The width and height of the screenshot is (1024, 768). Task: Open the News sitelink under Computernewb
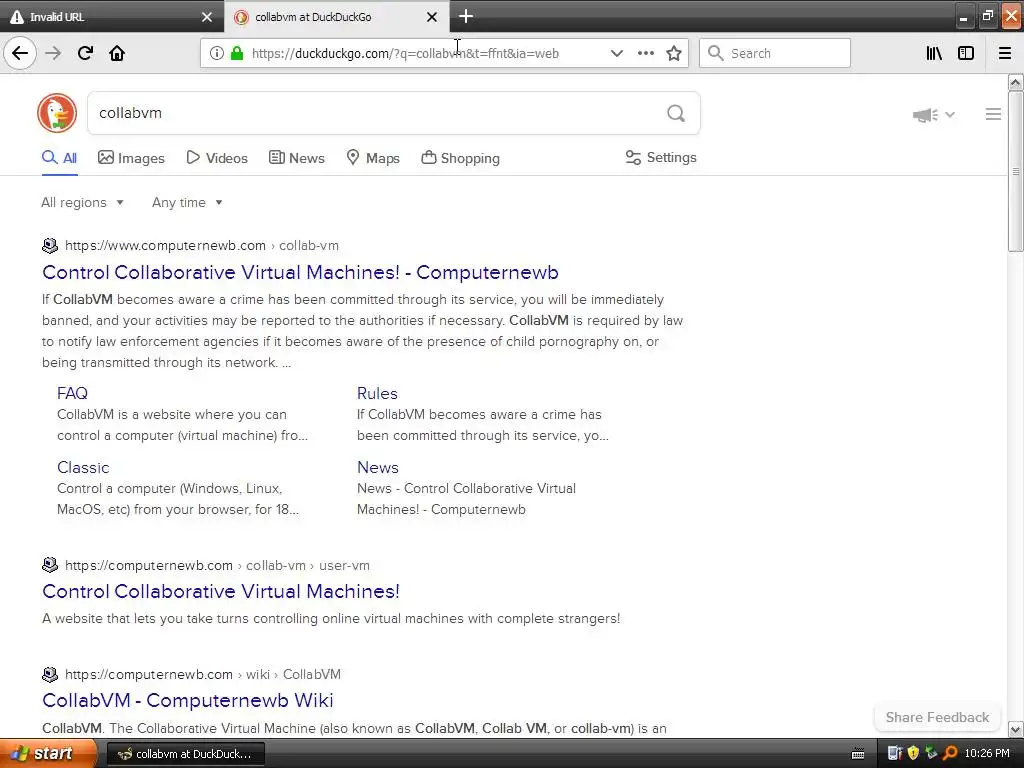[377, 468]
